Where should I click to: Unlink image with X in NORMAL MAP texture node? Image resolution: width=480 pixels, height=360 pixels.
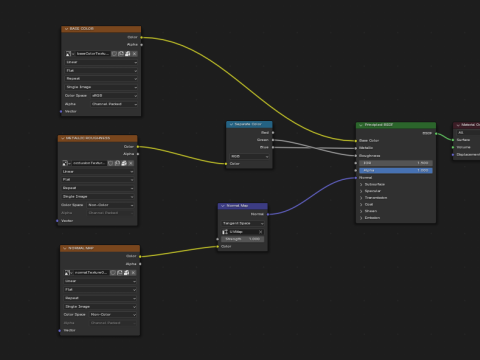pos(133,273)
